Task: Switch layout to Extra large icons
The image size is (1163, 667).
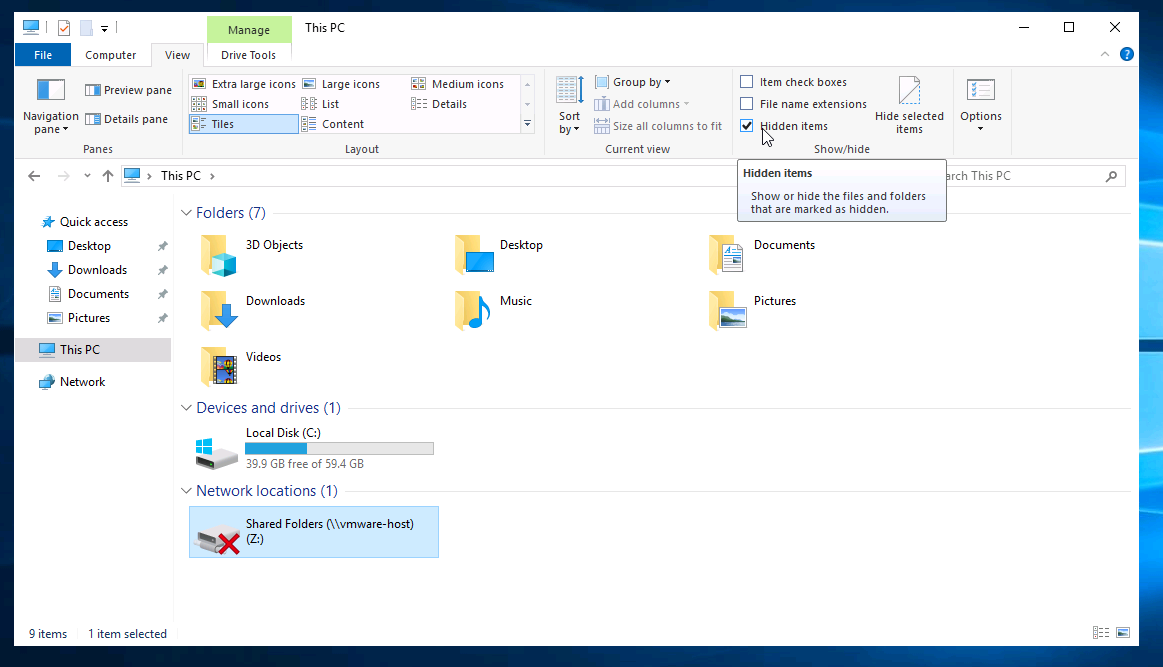Action: click(243, 84)
